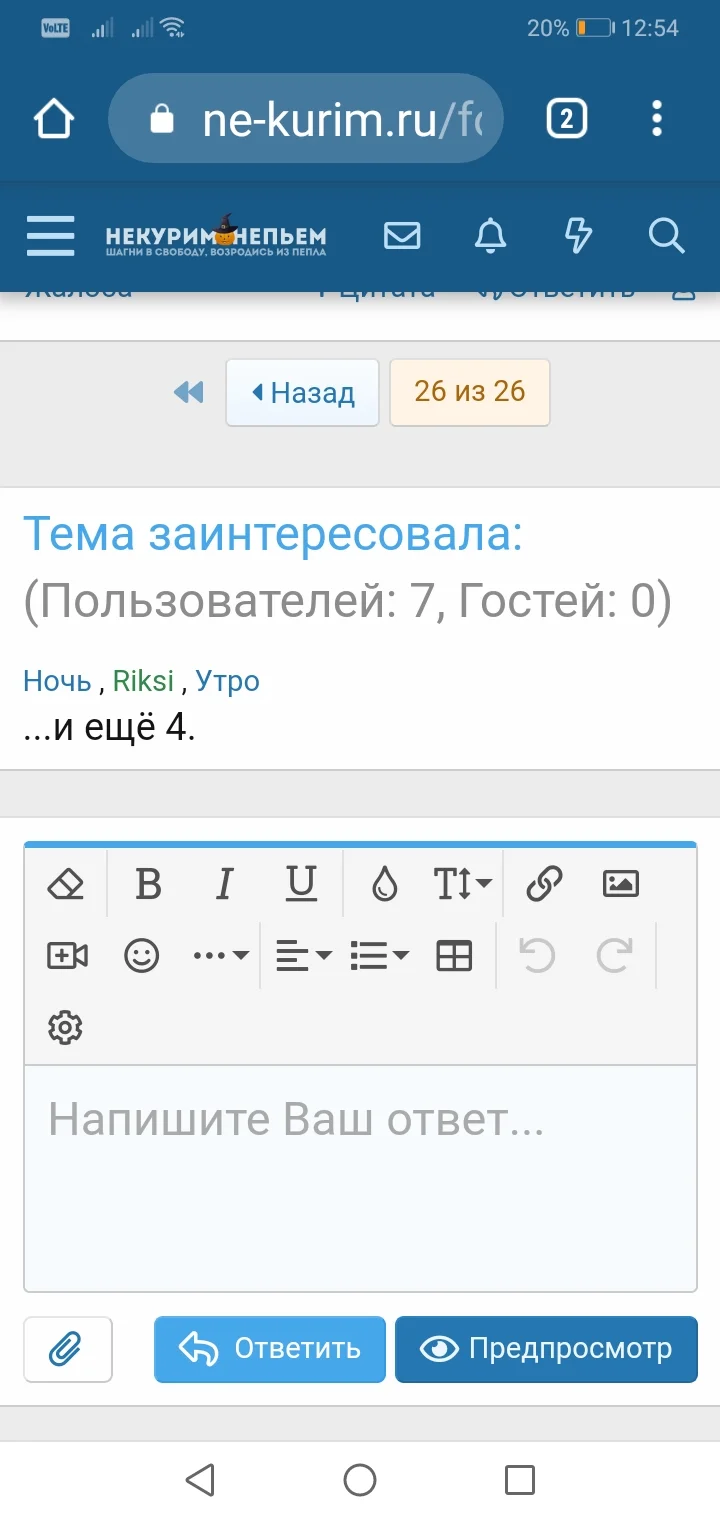Insert a link using the chain icon
Image resolution: width=720 pixels, height=1520 pixels.
click(x=541, y=883)
